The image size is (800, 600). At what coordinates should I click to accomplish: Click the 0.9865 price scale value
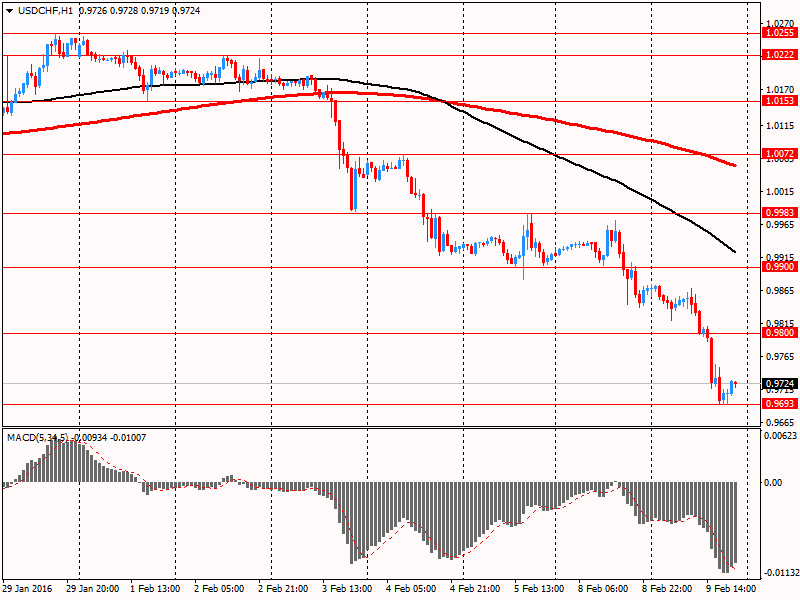click(780, 290)
